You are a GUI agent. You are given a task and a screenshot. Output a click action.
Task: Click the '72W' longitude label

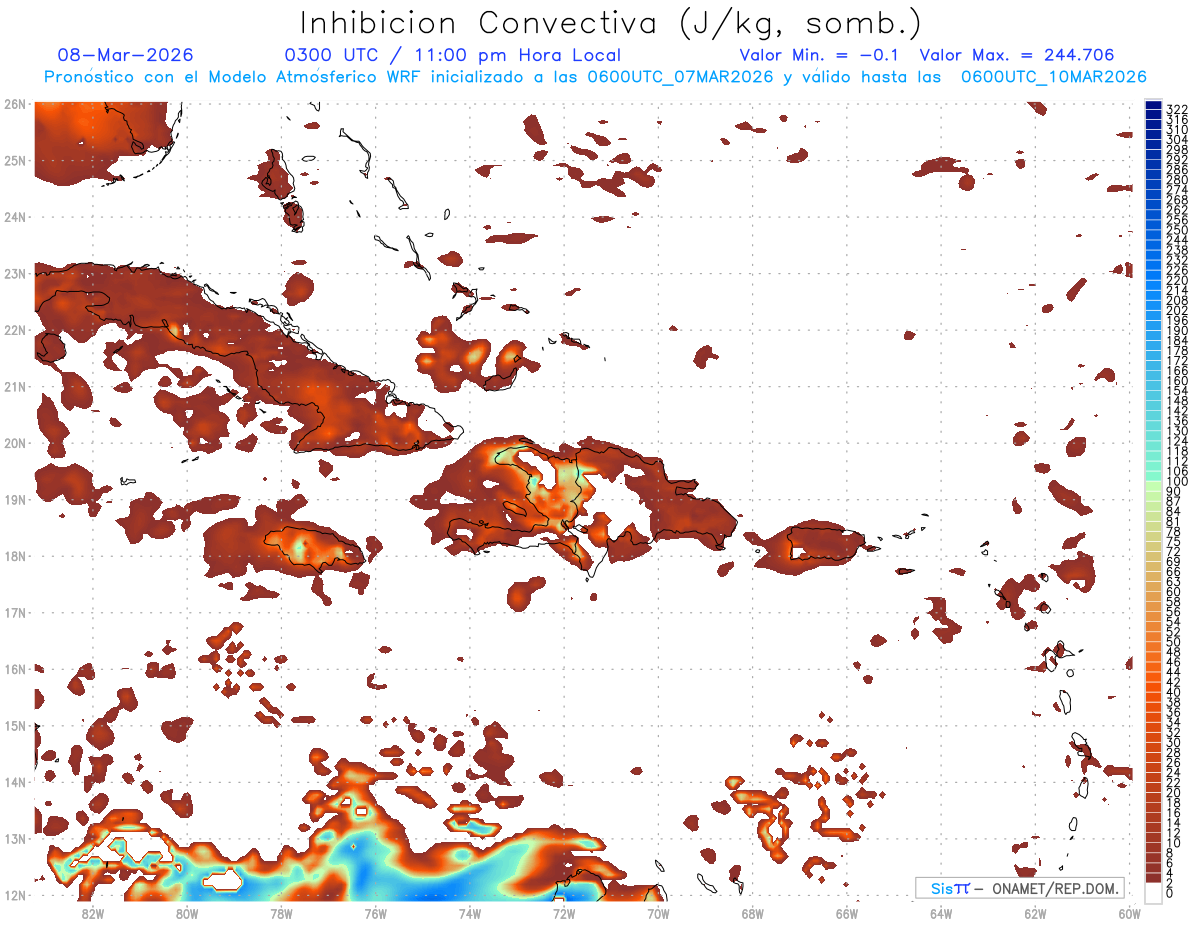point(564,913)
